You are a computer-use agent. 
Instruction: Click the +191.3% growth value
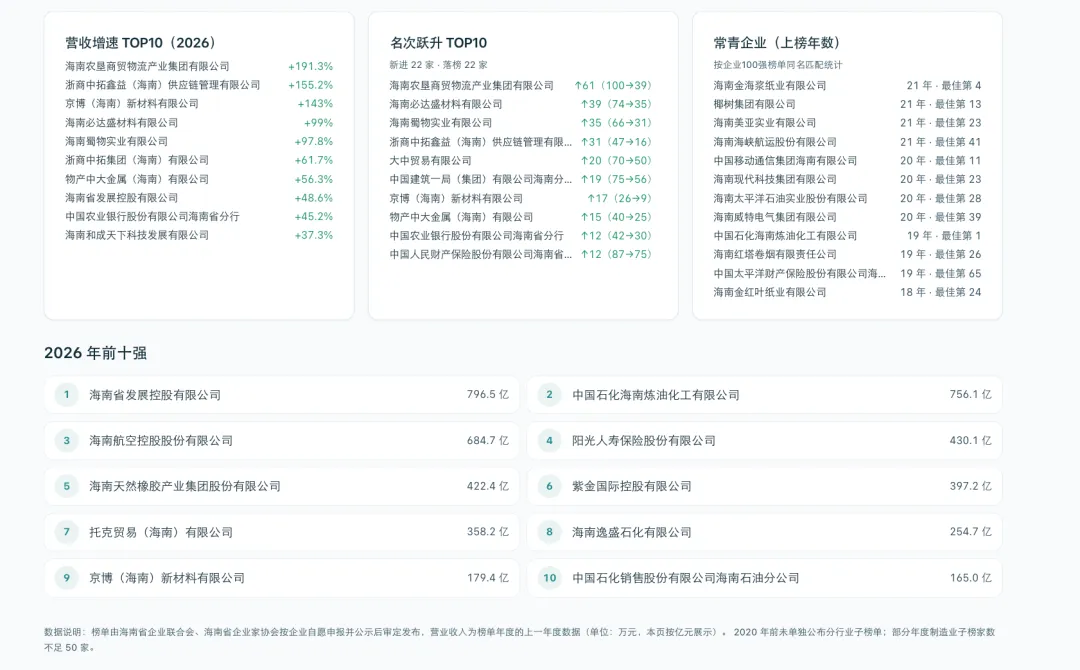pyautogui.click(x=311, y=66)
